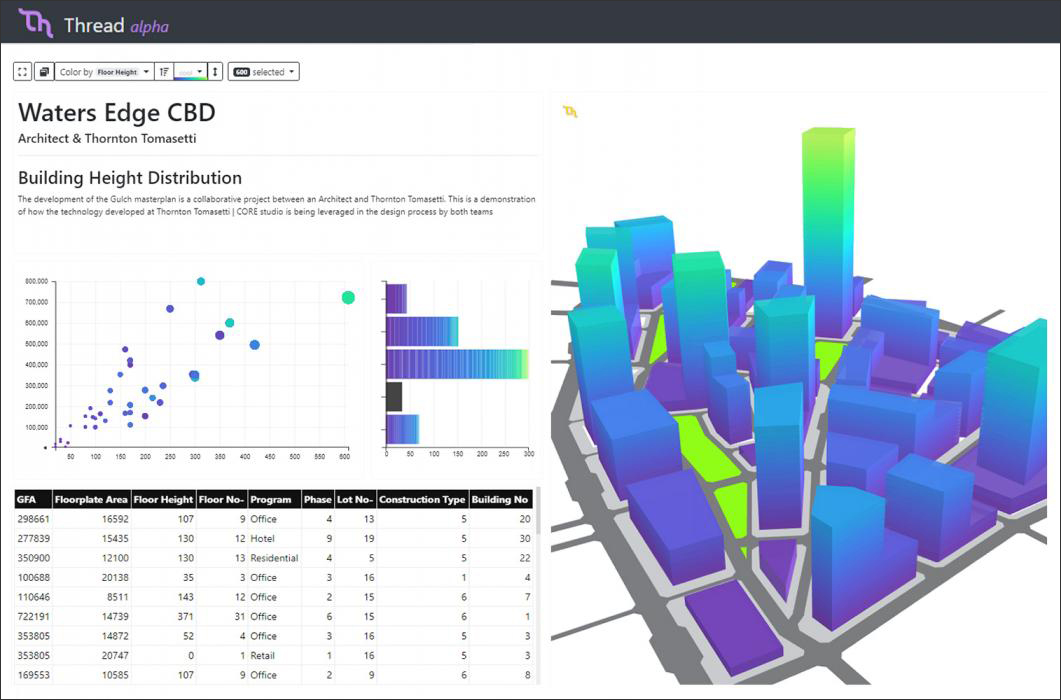Click the Floor Height column header
Image resolution: width=1061 pixels, height=700 pixels.
click(163, 500)
